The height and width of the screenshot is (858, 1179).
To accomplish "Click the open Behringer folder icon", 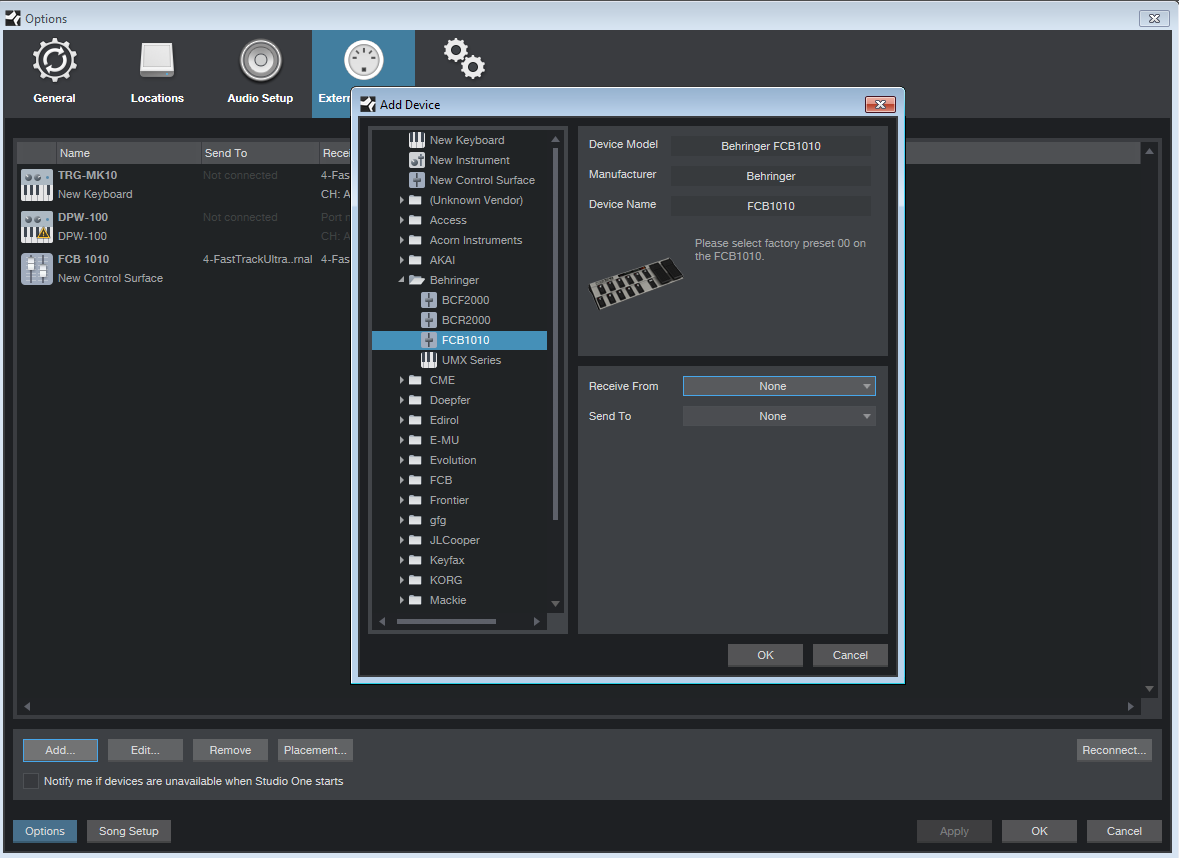I will [x=417, y=280].
